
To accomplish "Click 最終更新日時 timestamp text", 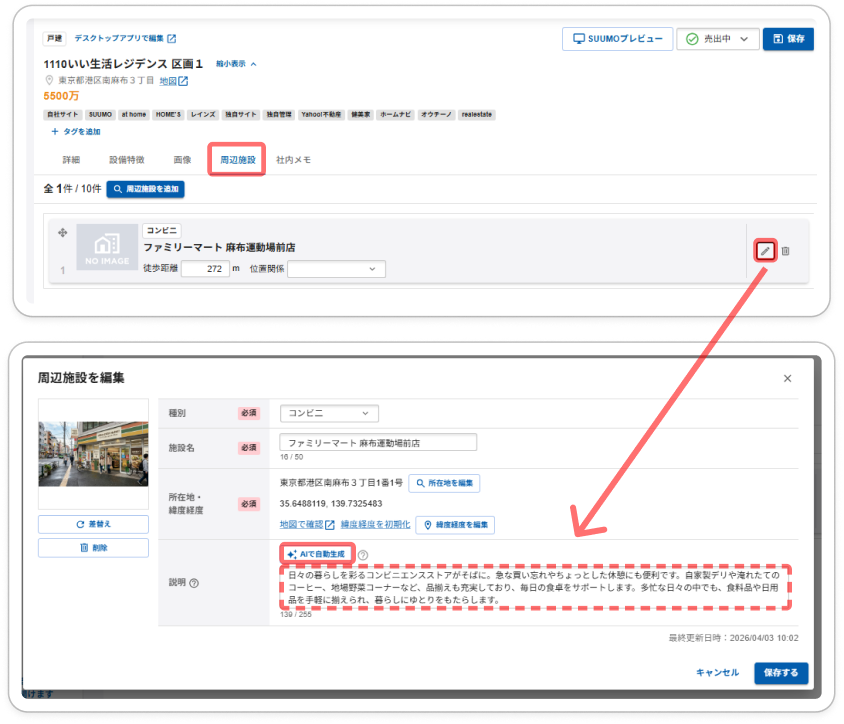I will (733, 638).
